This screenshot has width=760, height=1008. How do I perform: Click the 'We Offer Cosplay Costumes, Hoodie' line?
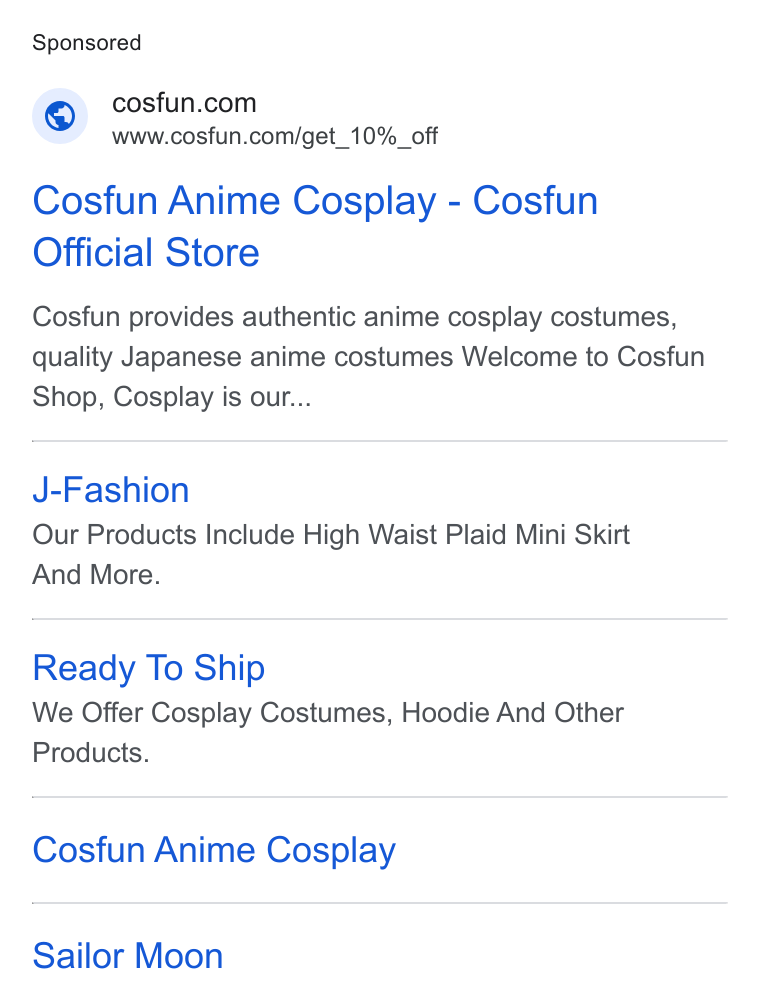point(328,713)
